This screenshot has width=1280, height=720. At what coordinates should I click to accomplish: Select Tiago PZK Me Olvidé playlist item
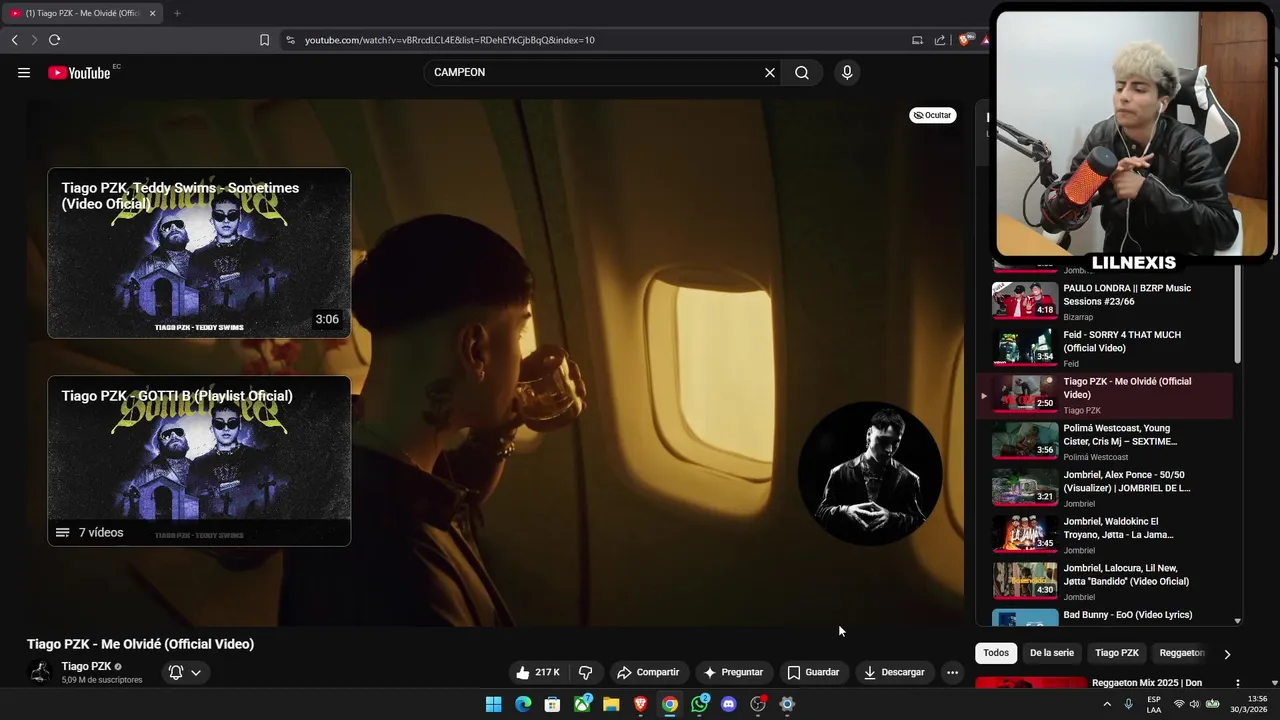tap(1104, 395)
